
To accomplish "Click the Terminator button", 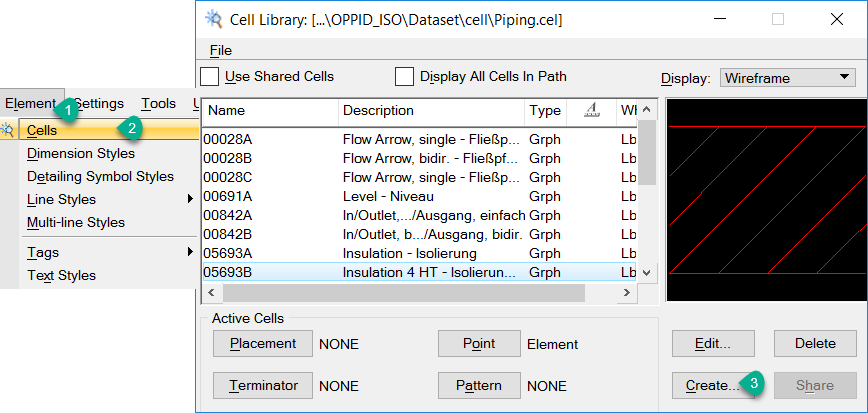I will pos(262,385).
